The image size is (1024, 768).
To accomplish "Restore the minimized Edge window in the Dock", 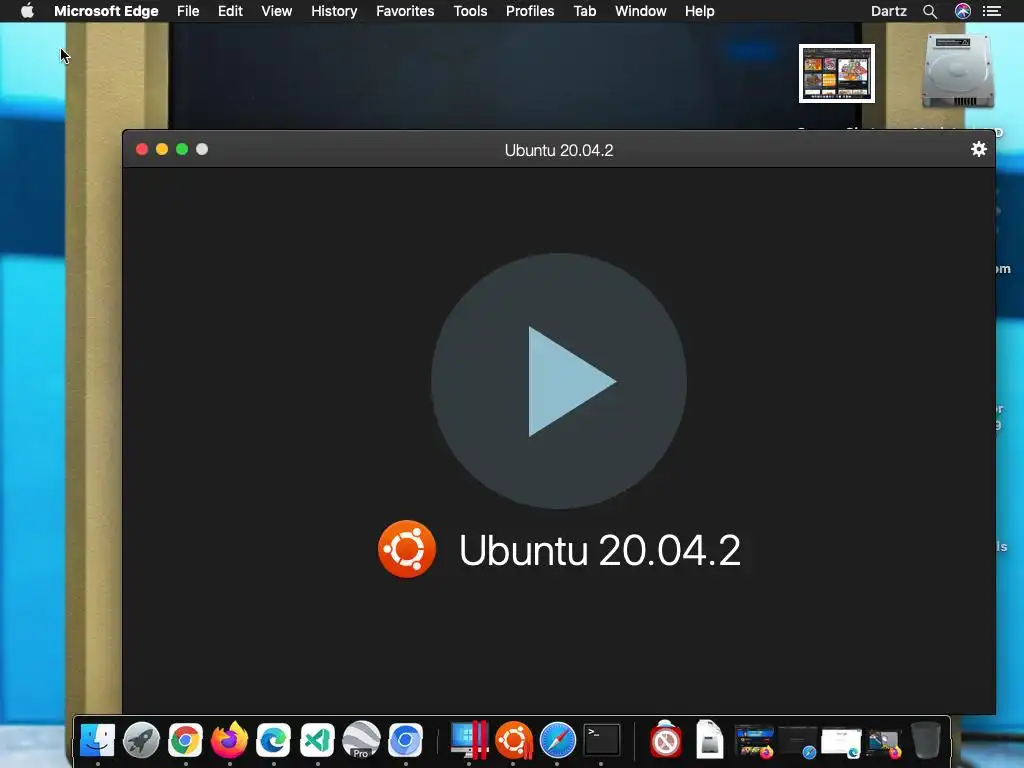I will tap(841, 743).
